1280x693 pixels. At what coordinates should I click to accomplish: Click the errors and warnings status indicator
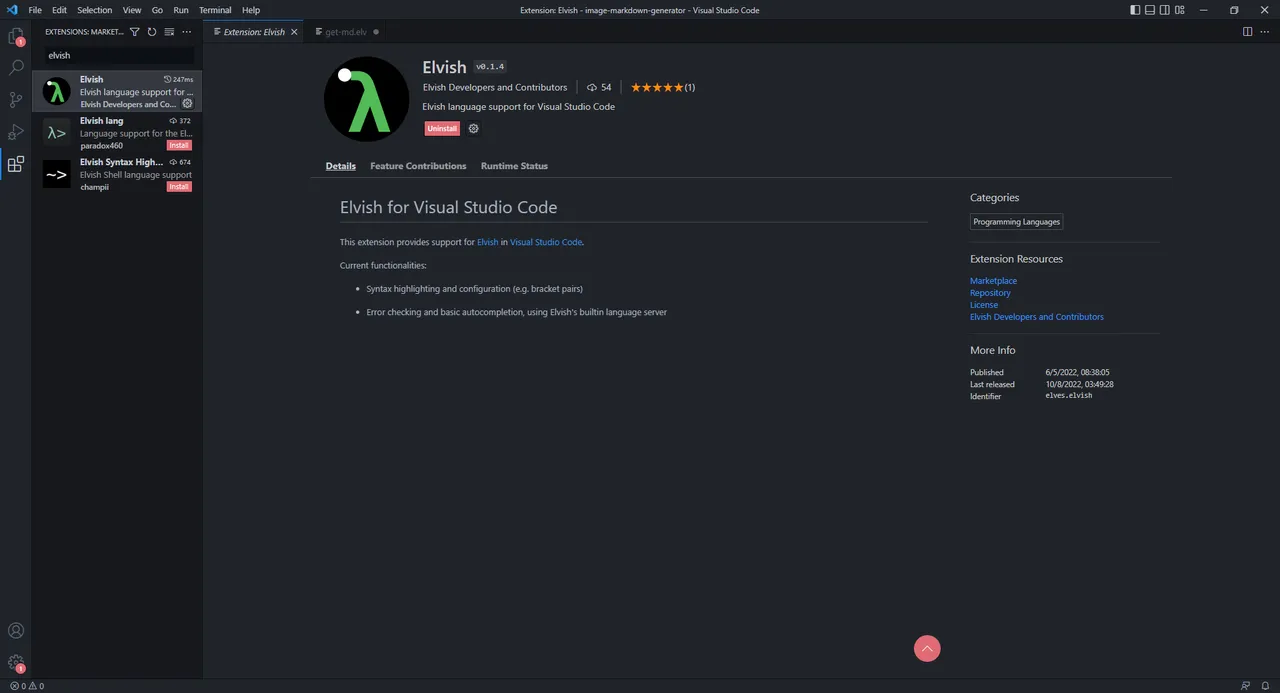pos(27,686)
